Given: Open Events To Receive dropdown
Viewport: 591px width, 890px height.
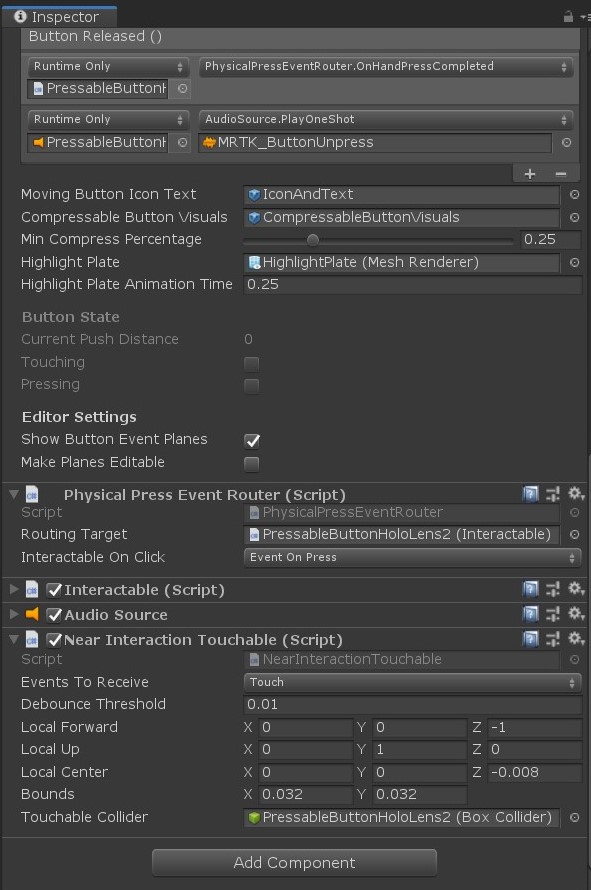Looking at the screenshot, I should point(413,682).
